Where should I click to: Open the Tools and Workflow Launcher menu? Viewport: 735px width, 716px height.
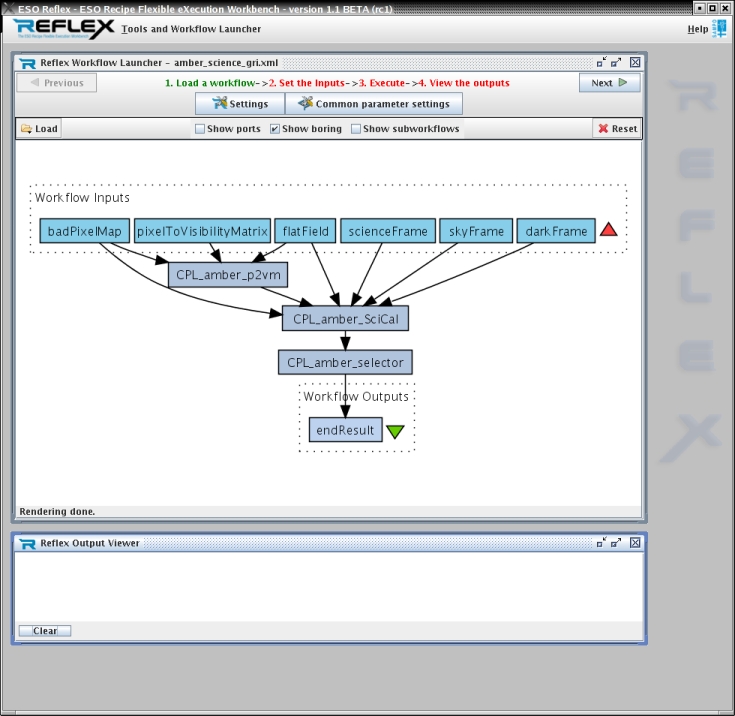(184, 29)
